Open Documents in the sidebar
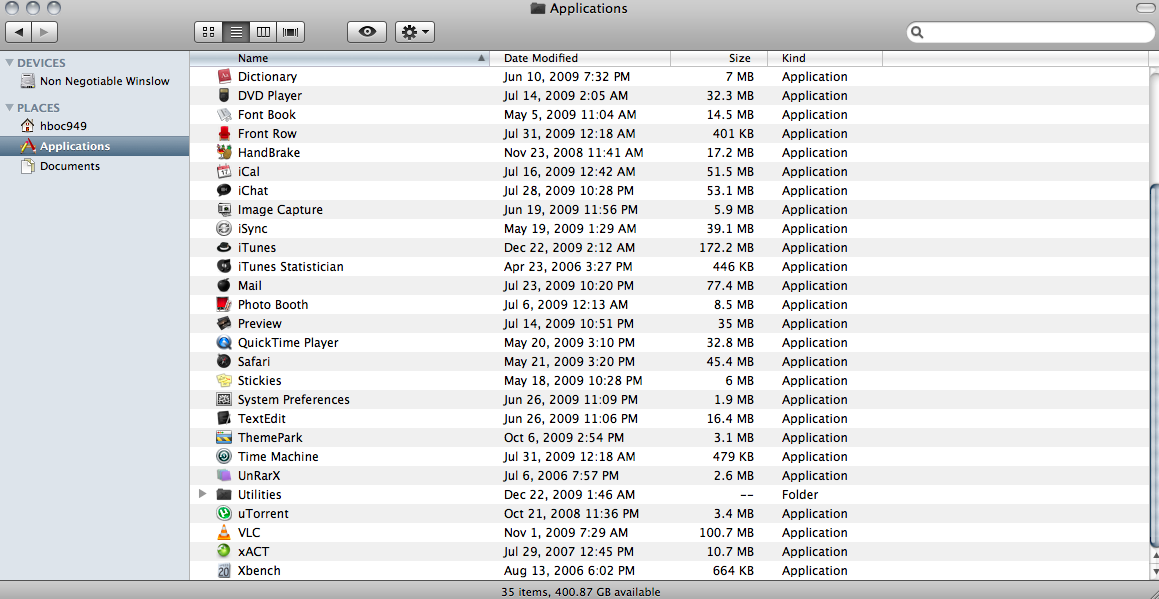 (x=95, y=166)
